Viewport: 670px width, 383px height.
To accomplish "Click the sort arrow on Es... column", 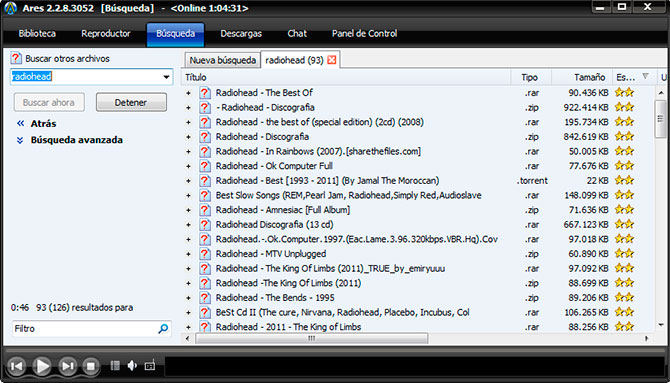I will coord(645,77).
